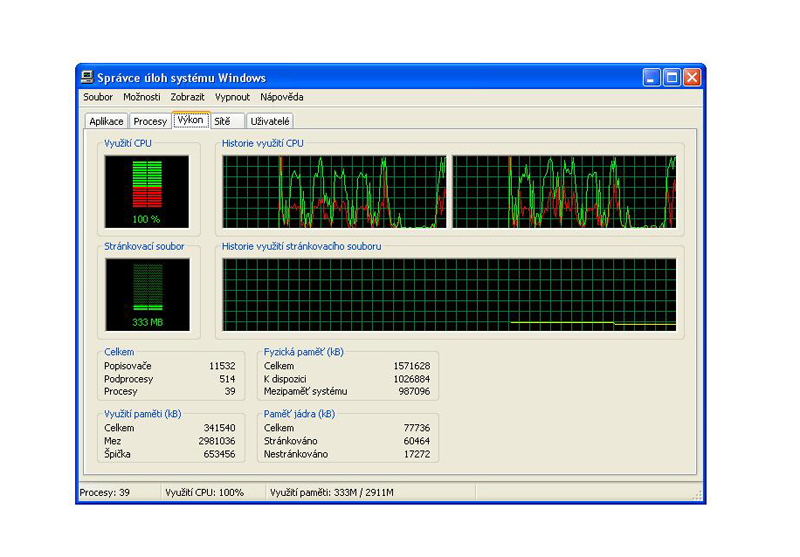
Task: Click Historie využití stránkovacího souboru label
Action: 301,246
